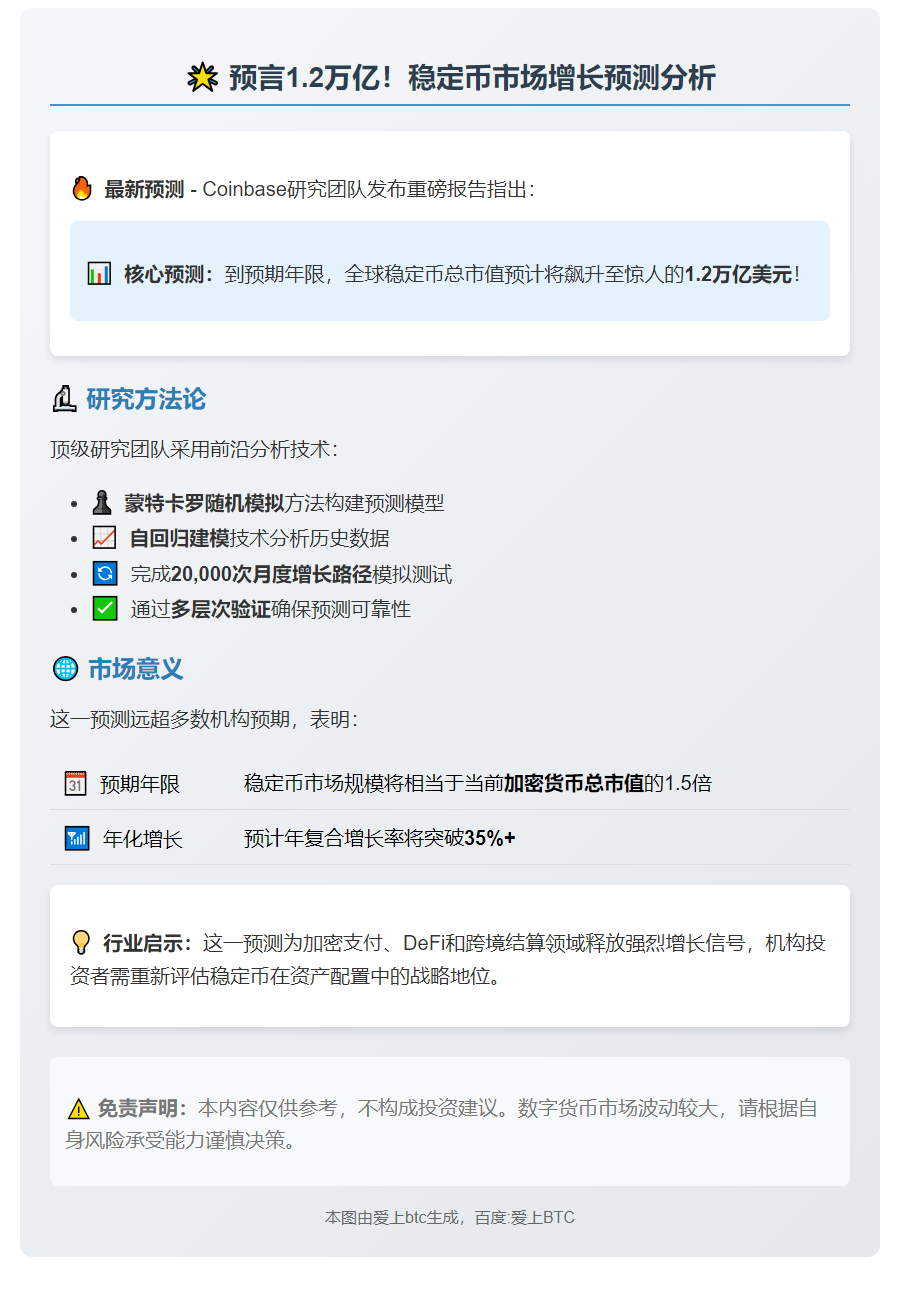Viewport: 900px width, 1289px height.
Task: Click the blue refresh icon beside 20,000次 item
Action: [x=103, y=573]
